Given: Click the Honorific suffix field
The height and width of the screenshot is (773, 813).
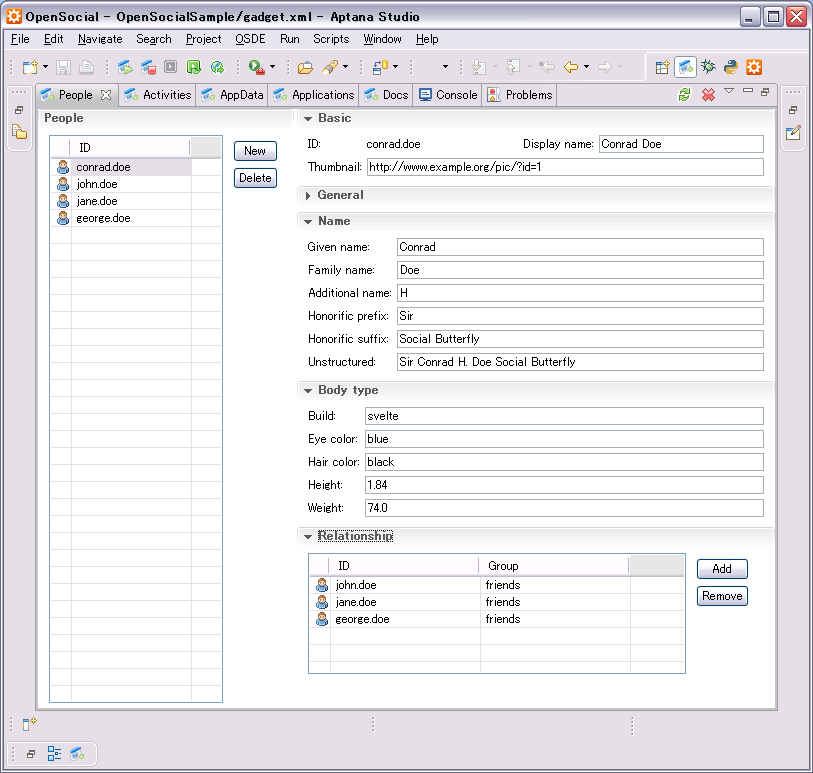Looking at the screenshot, I should point(580,339).
